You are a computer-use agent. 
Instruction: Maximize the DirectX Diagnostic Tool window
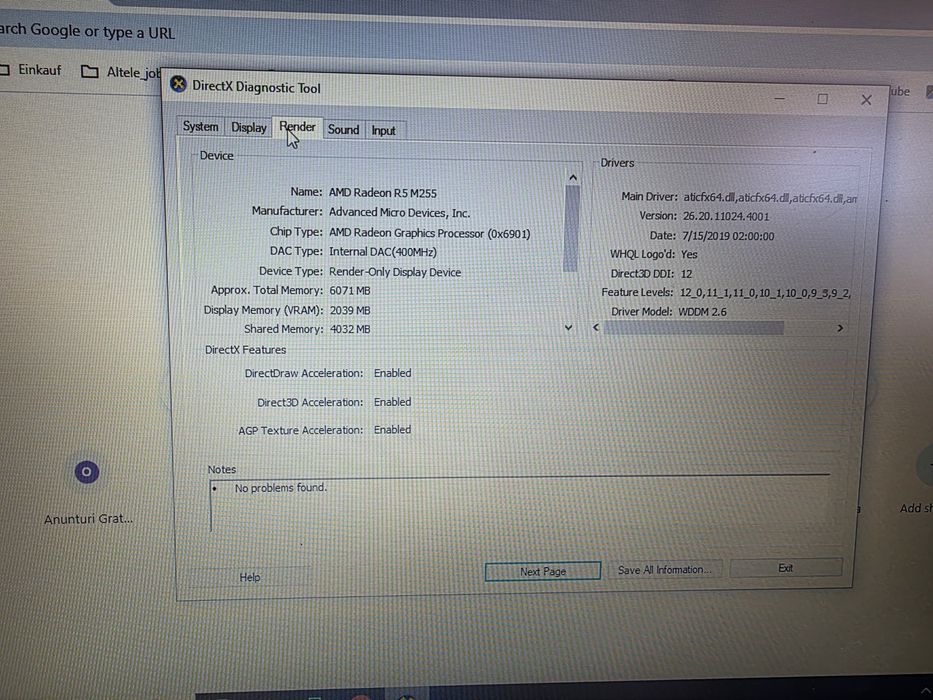822,99
